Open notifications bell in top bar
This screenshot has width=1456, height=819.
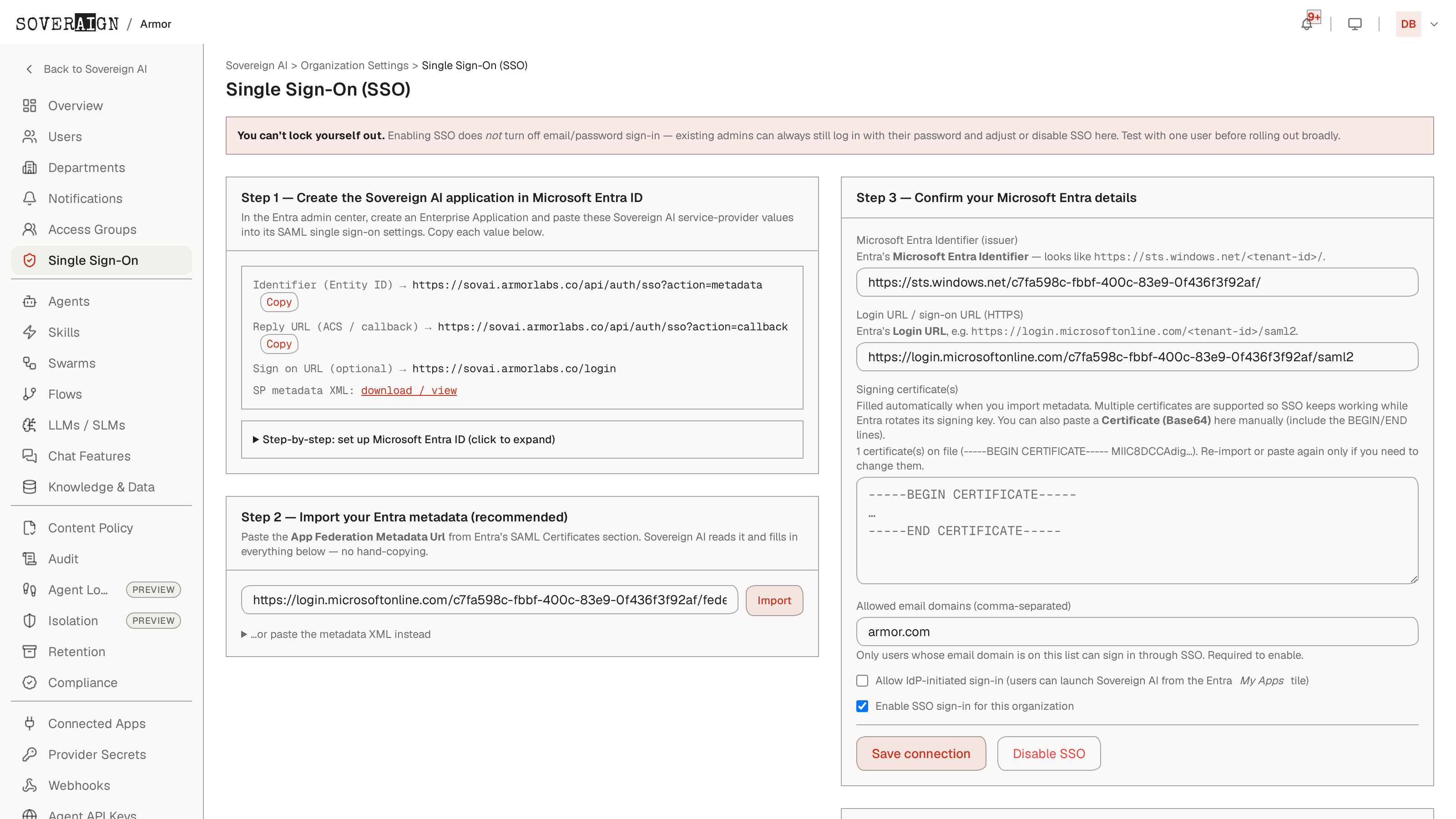1307,24
